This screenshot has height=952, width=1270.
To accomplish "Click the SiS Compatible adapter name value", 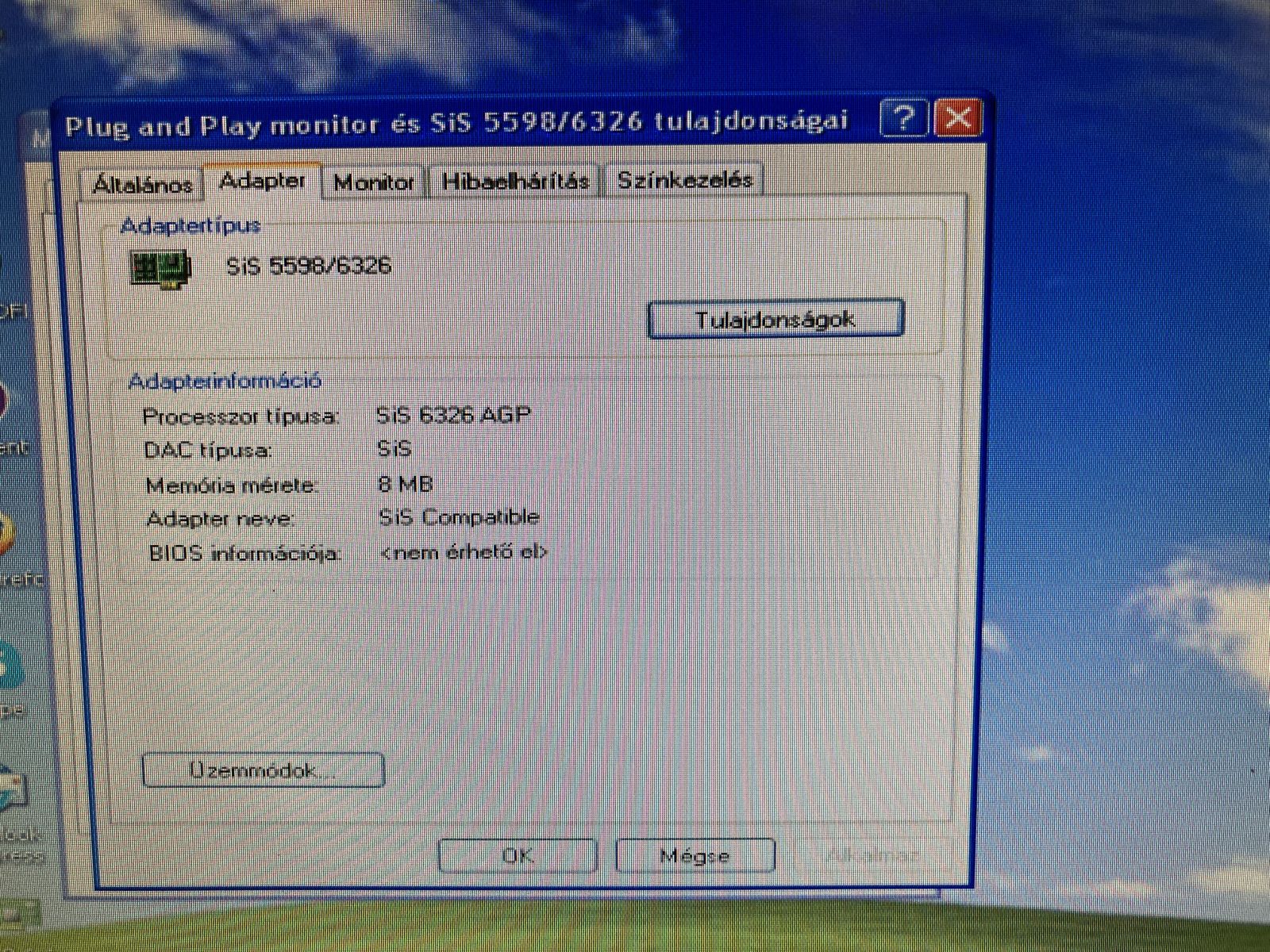I will point(459,517).
